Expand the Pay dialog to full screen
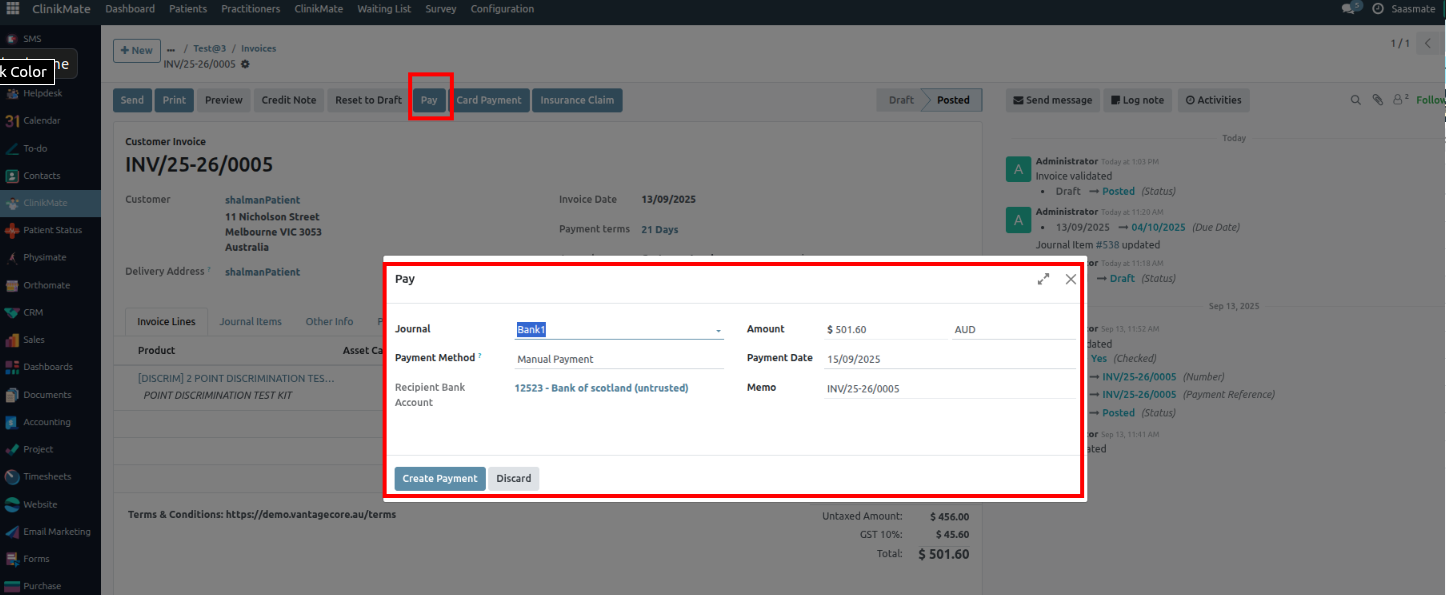This screenshot has width=1446, height=595. point(1043,280)
